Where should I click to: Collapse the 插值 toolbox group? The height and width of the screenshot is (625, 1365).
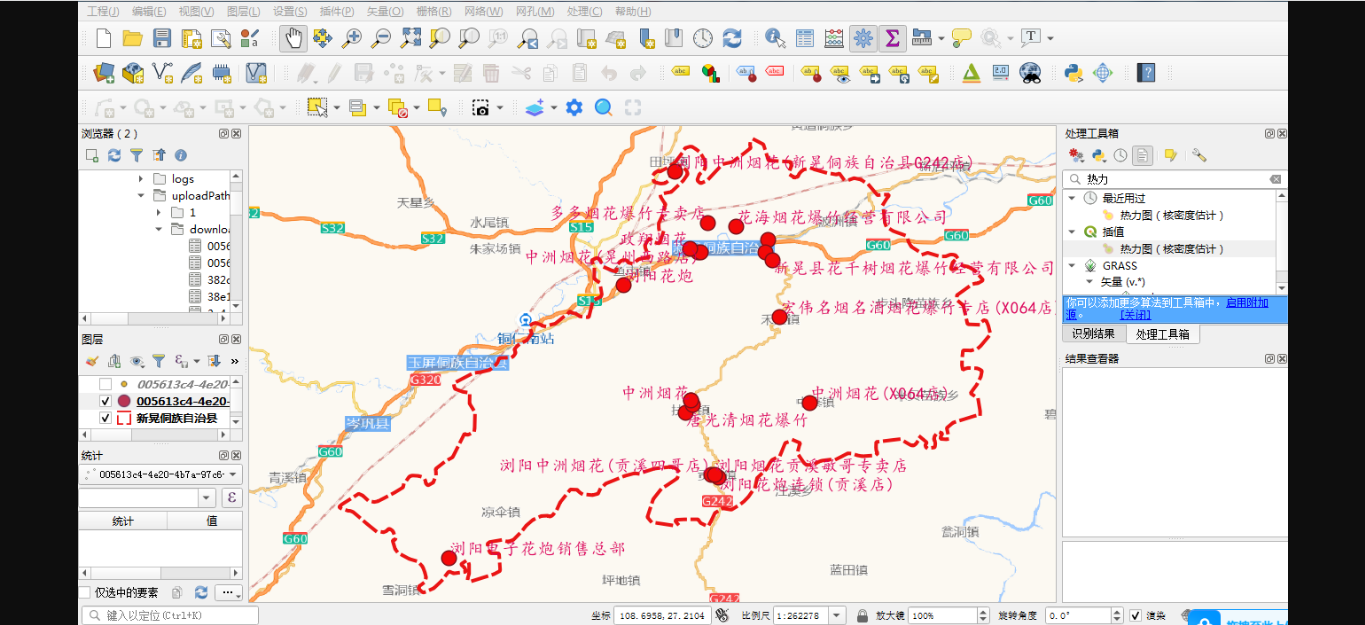[x=1072, y=231]
